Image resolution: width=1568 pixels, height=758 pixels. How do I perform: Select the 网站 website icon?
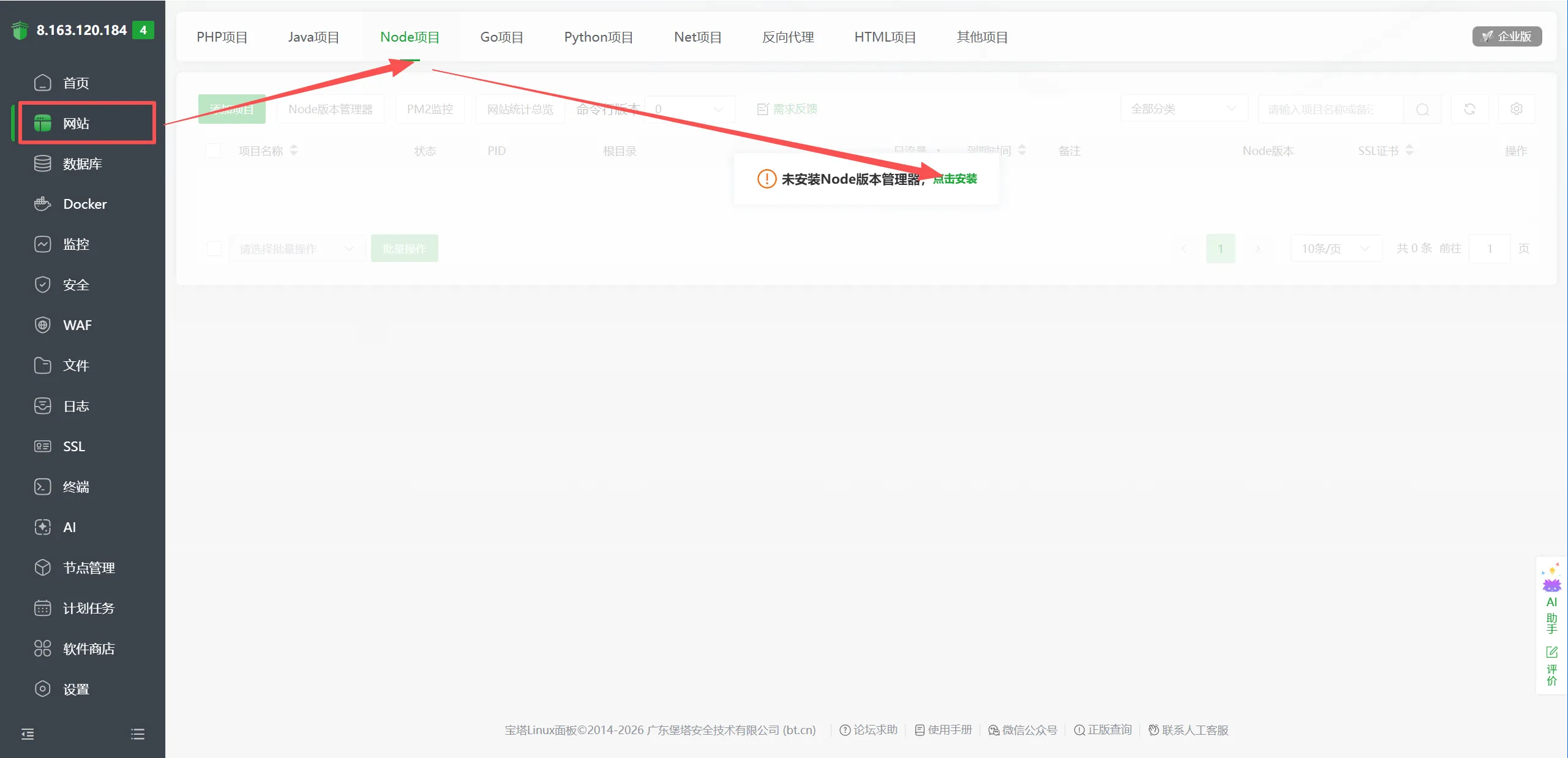(x=42, y=123)
